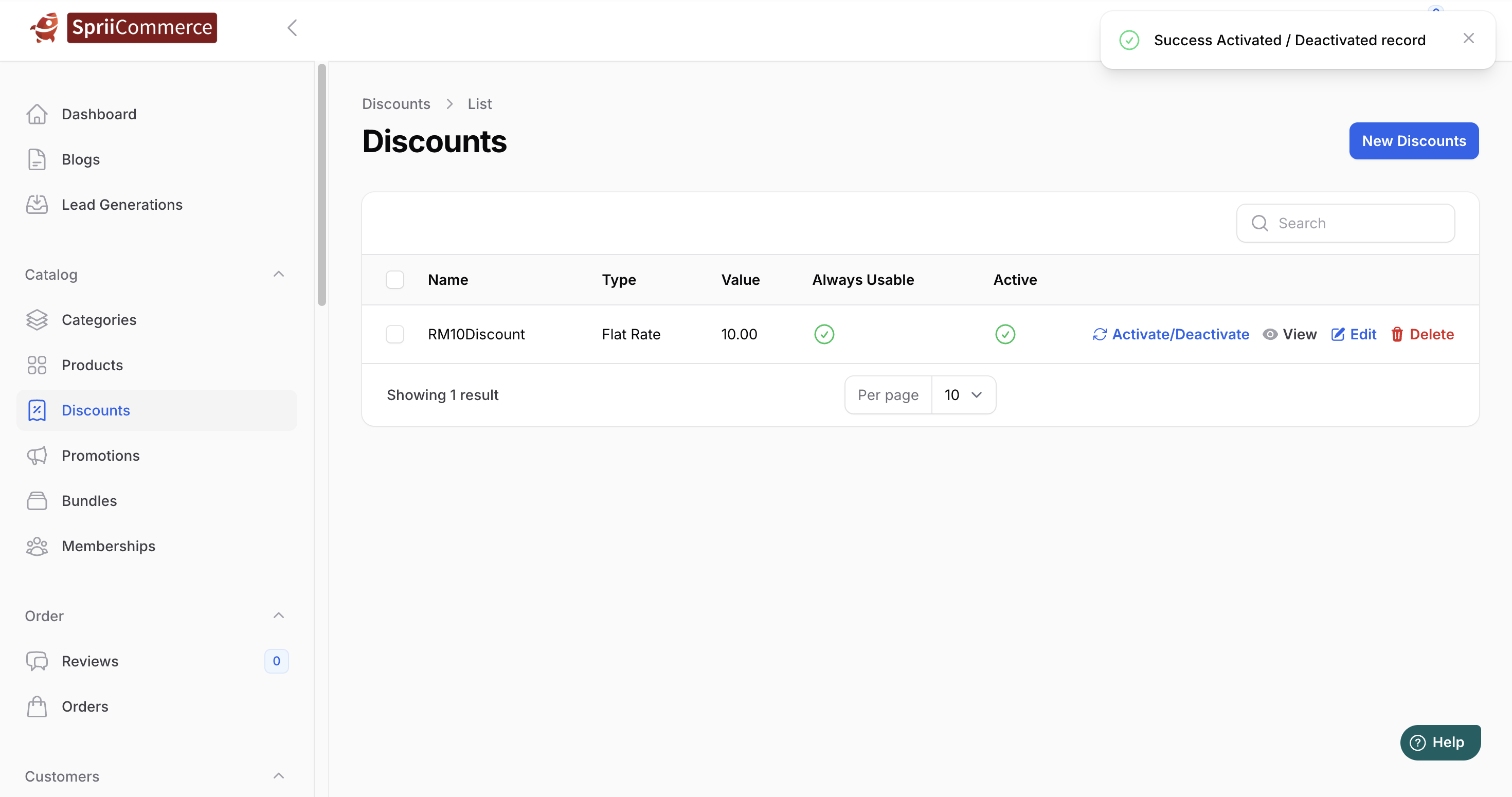Click the SpriiCommerce logo icon
The image size is (1512, 797).
click(x=45, y=28)
